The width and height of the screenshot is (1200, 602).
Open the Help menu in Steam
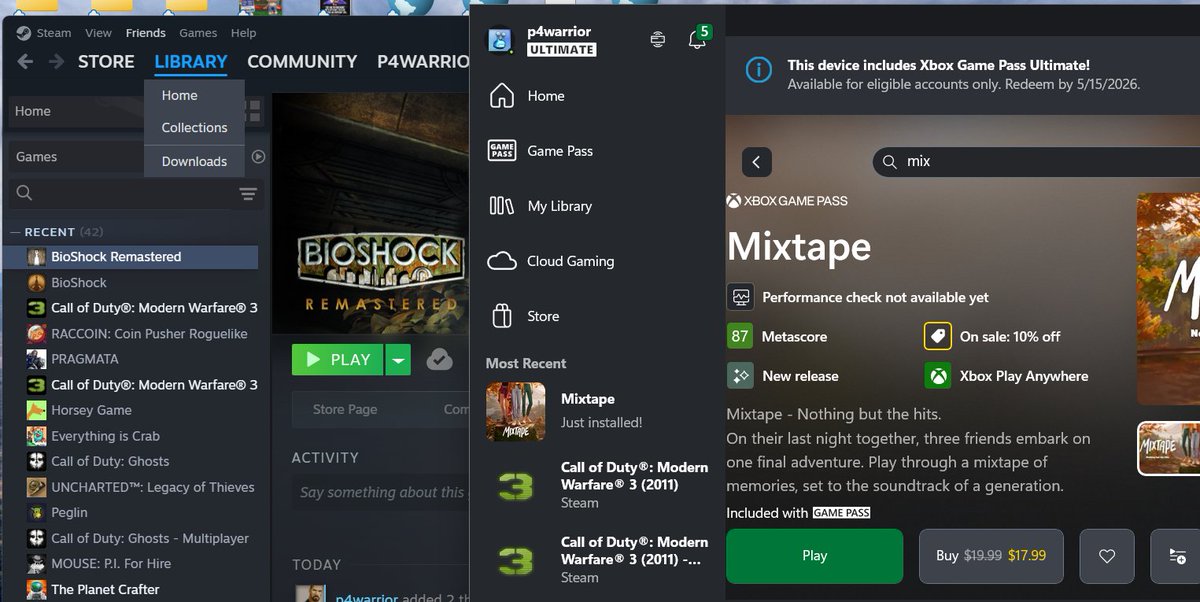coord(244,33)
